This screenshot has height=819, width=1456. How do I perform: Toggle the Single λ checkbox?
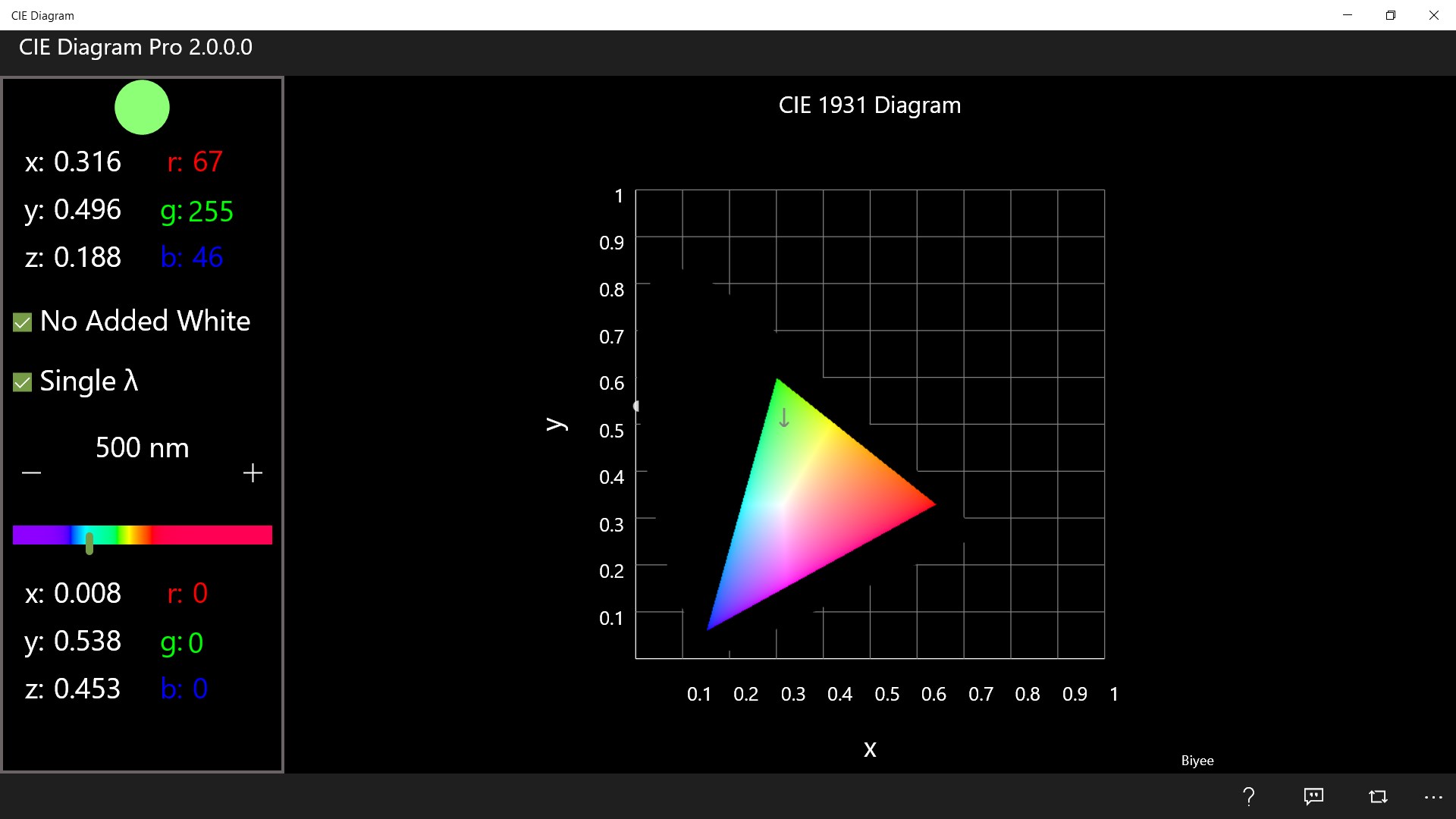tap(23, 382)
